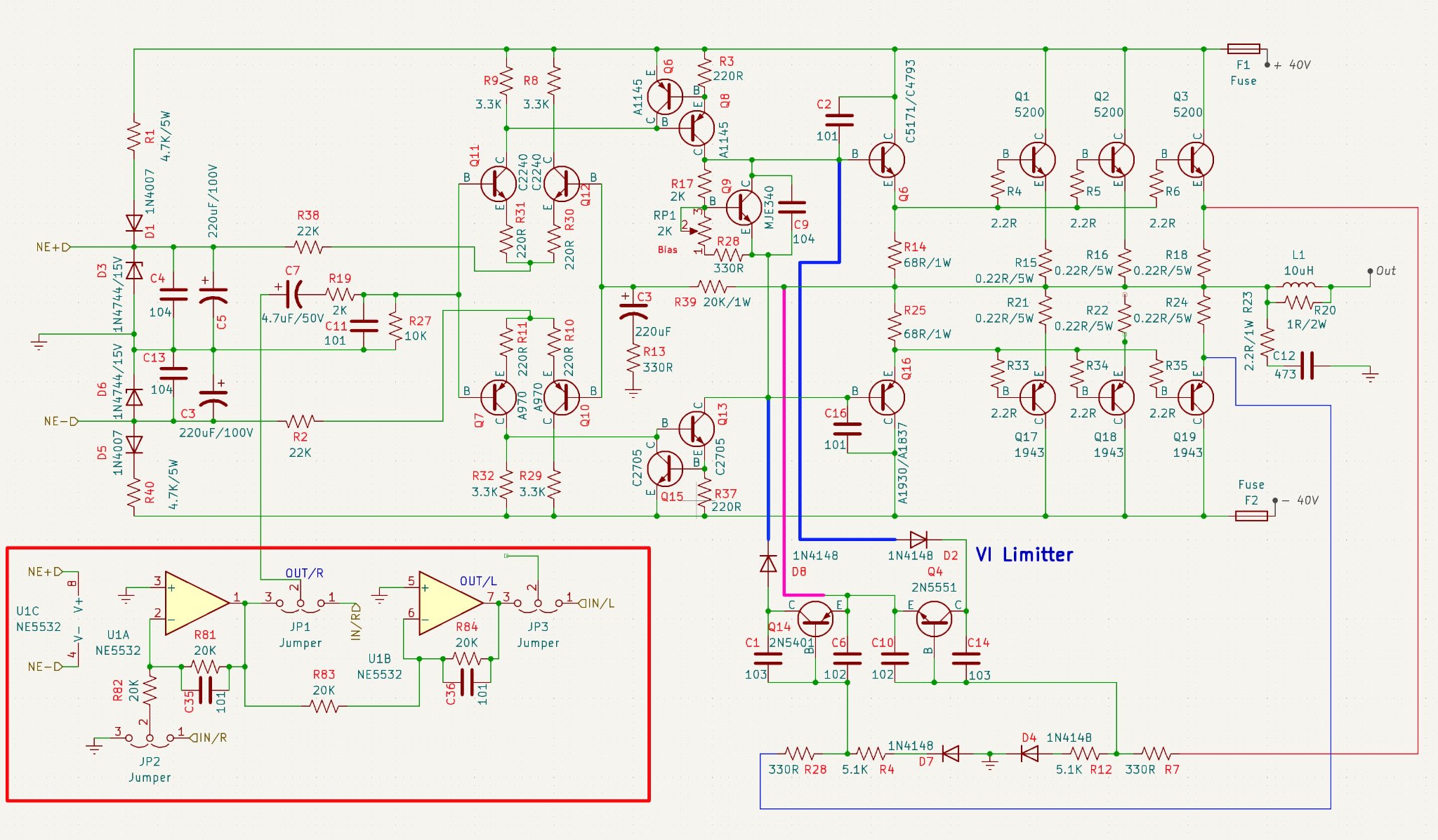Select the D6 zener diode symbol
The width and height of the screenshot is (1438, 840).
(x=134, y=398)
